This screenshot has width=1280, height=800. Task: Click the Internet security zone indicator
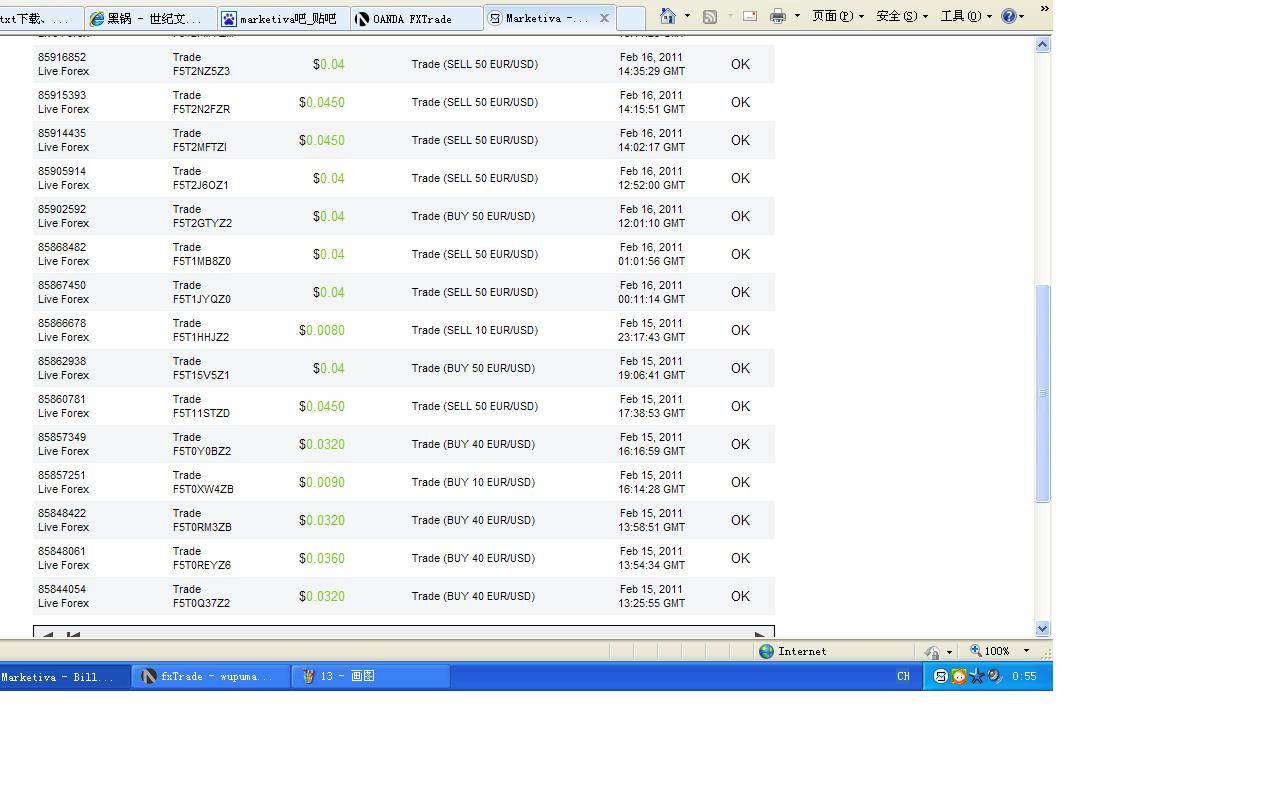[x=792, y=651]
